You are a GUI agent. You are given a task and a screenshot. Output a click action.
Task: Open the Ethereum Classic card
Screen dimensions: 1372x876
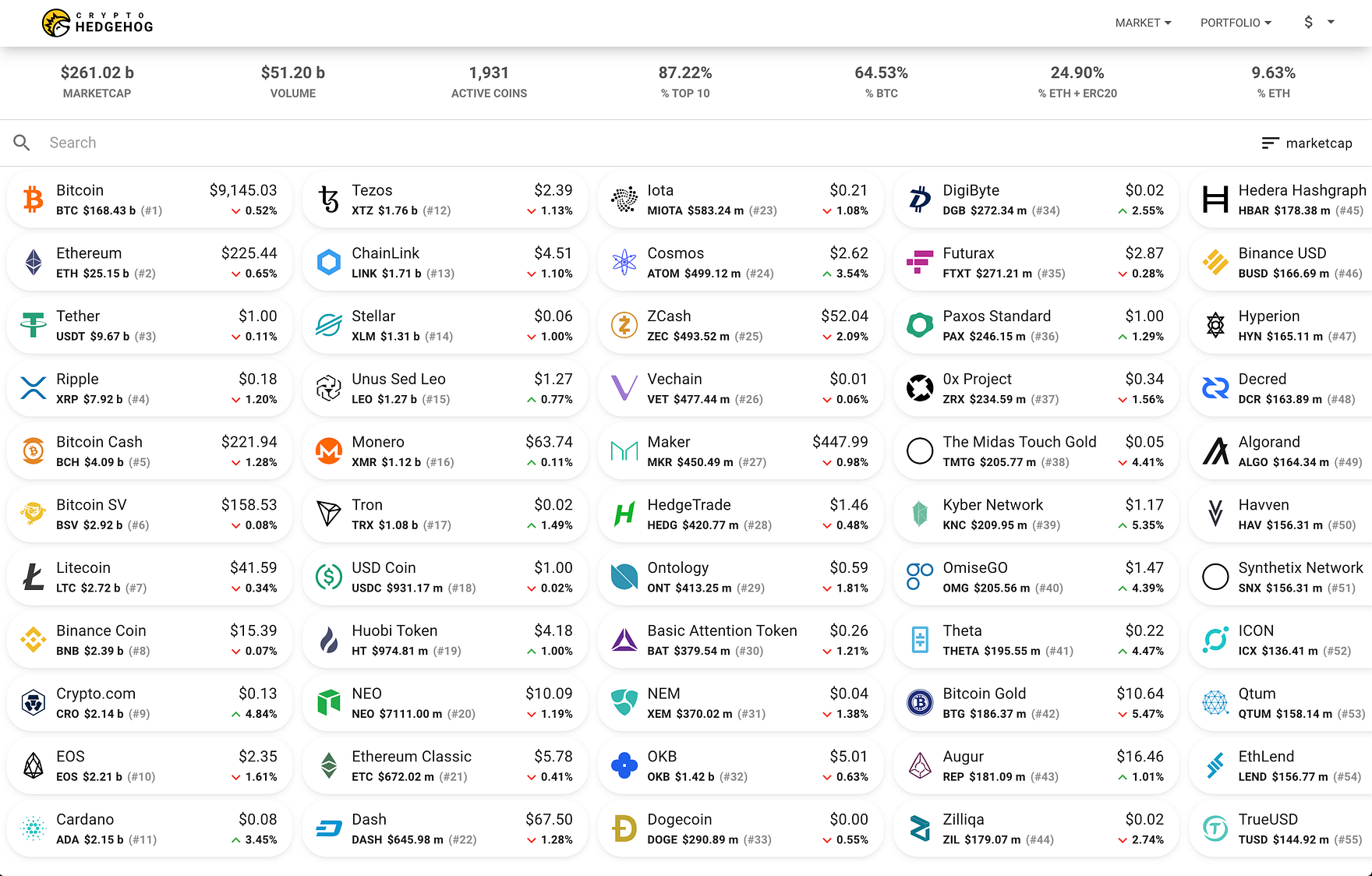point(444,766)
